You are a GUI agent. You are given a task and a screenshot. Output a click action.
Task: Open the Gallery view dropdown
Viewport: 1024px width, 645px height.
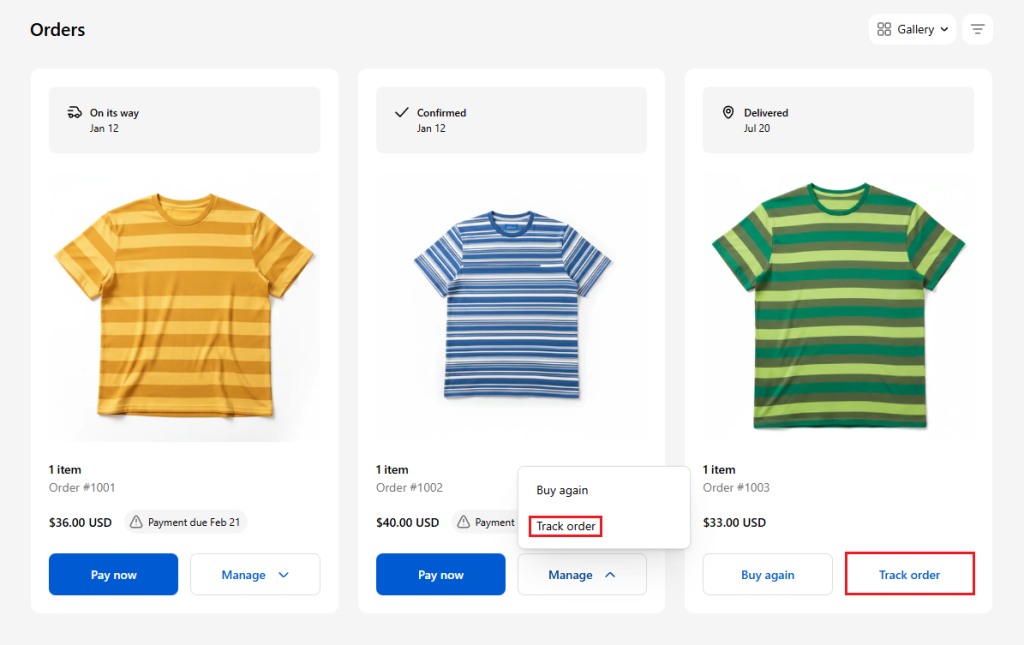(x=913, y=29)
